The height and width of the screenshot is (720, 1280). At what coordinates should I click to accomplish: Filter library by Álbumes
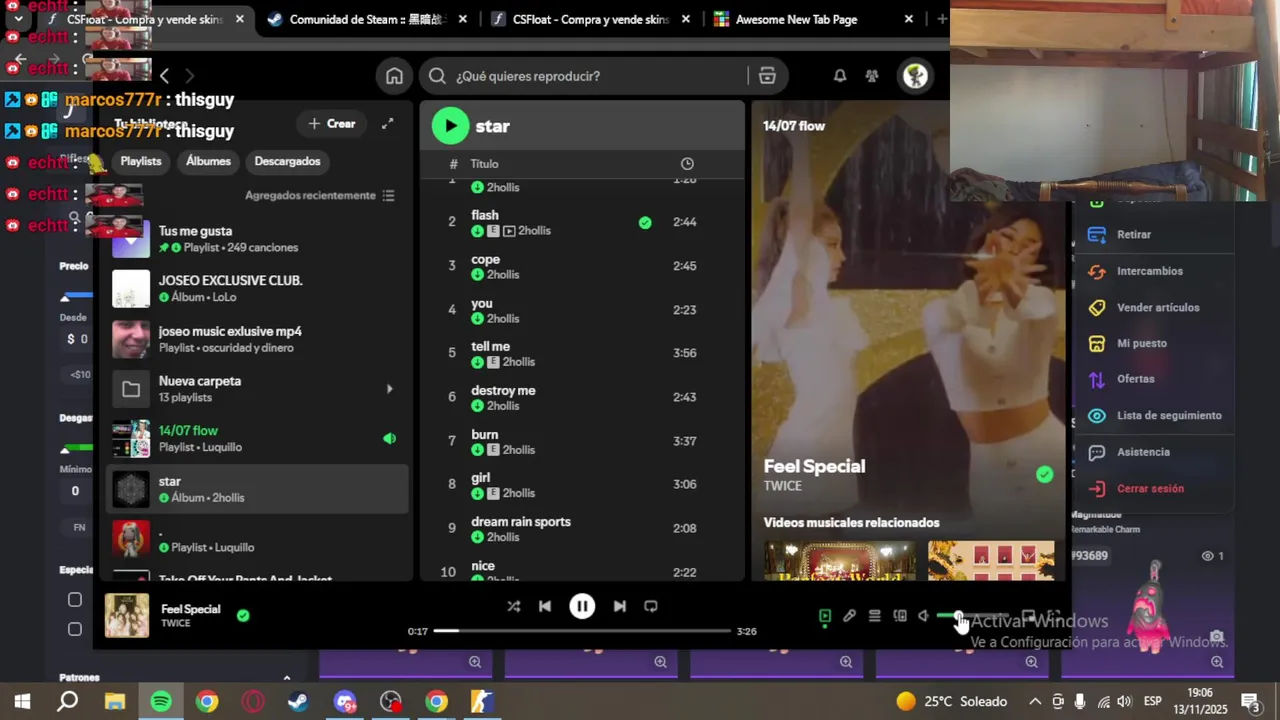click(208, 161)
